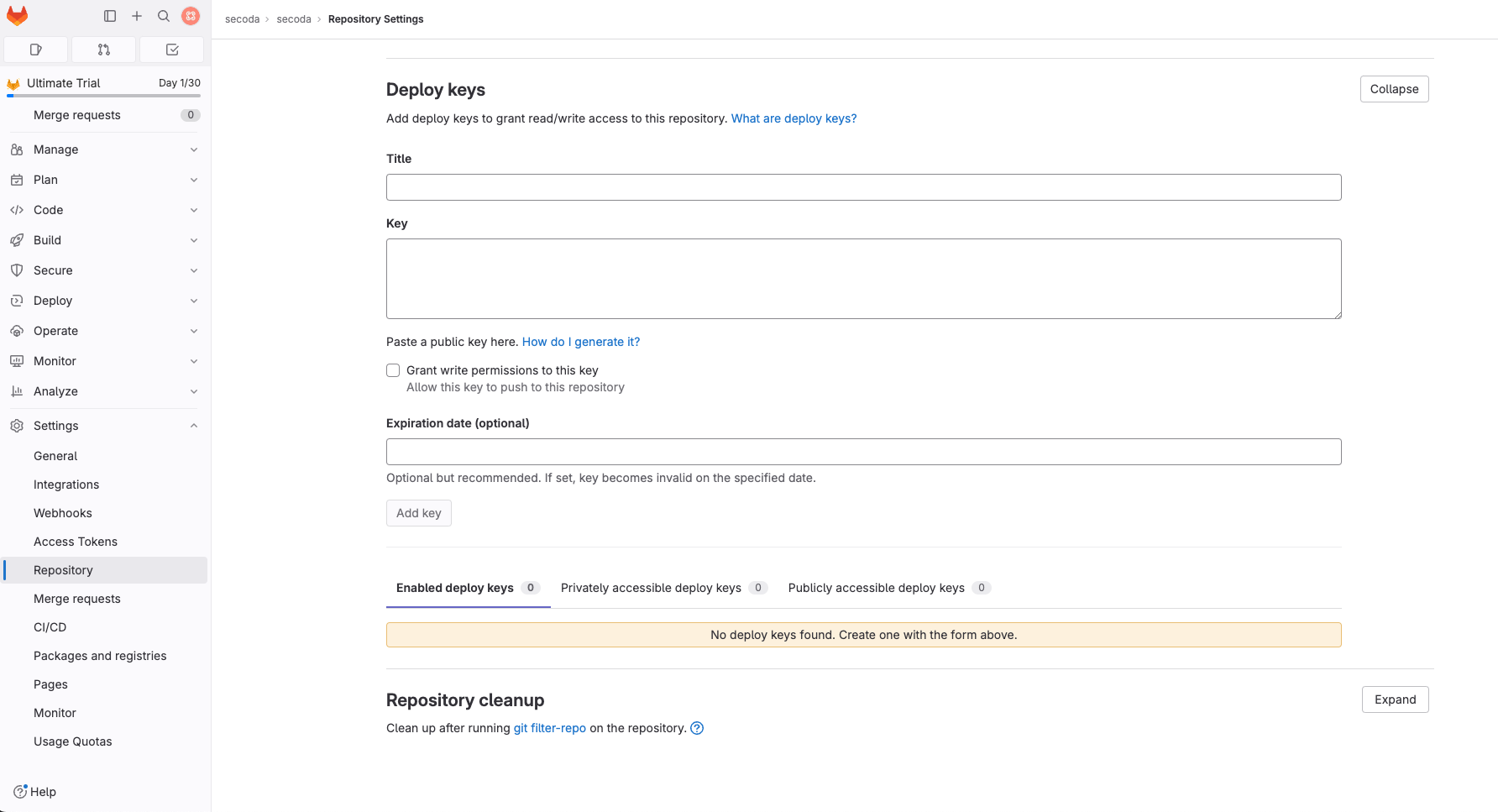Image resolution: width=1498 pixels, height=812 pixels.
Task: Expand the Manage sidebar section
Action: [x=104, y=149]
